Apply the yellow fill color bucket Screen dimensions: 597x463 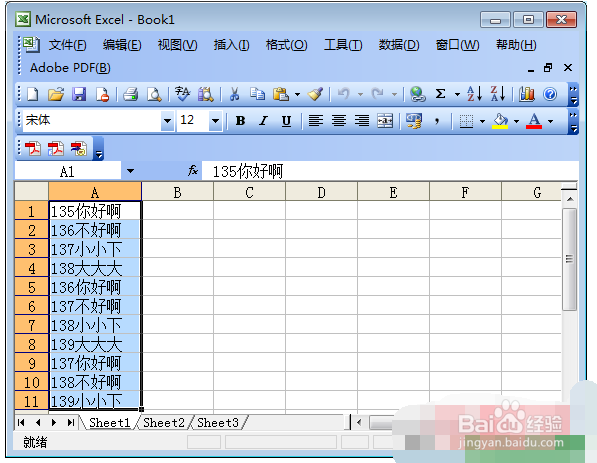tap(500, 121)
